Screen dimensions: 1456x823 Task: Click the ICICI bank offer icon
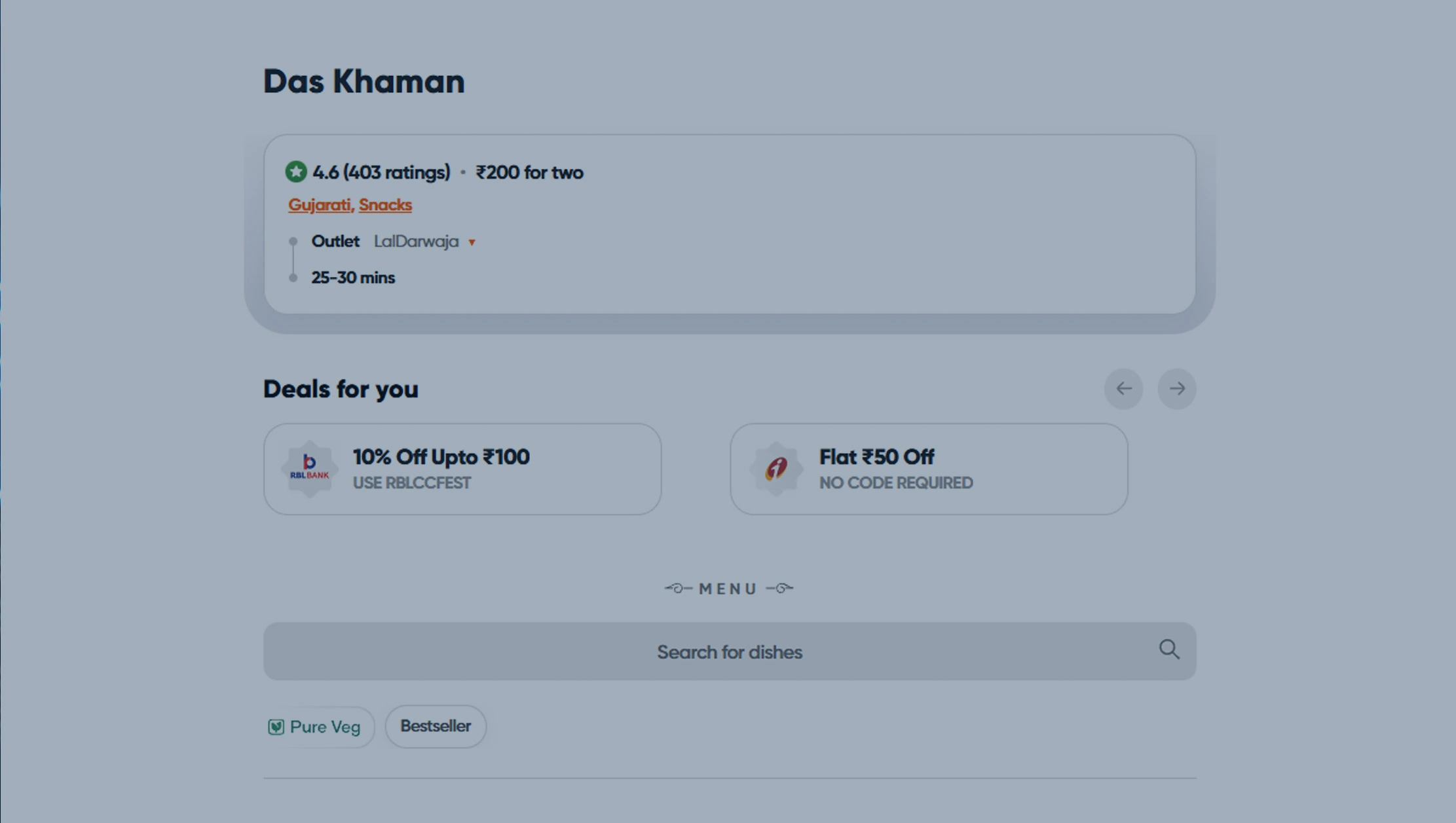(776, 469)
